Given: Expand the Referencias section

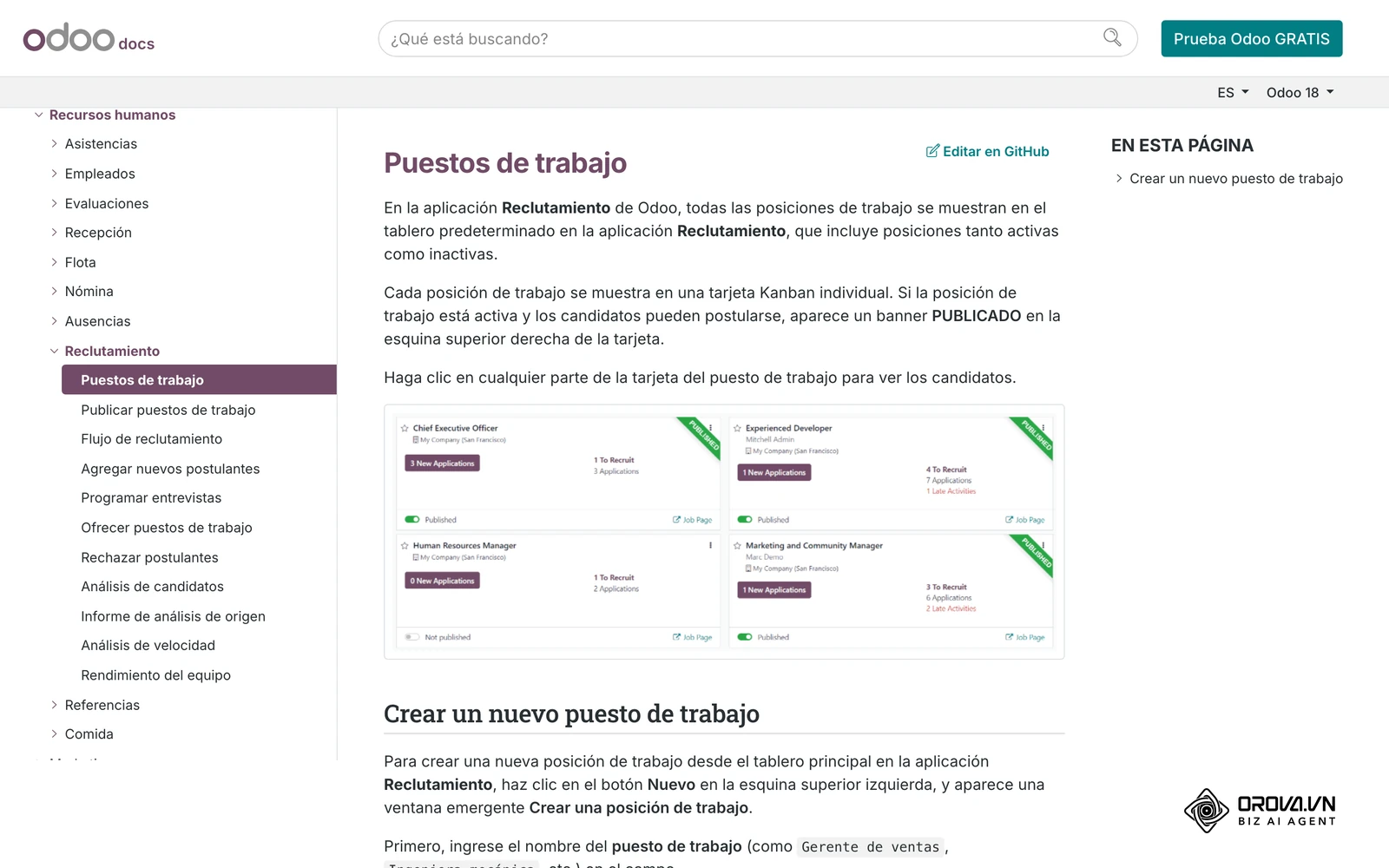Looking at the screenshot, I should [x=54, y=705].
